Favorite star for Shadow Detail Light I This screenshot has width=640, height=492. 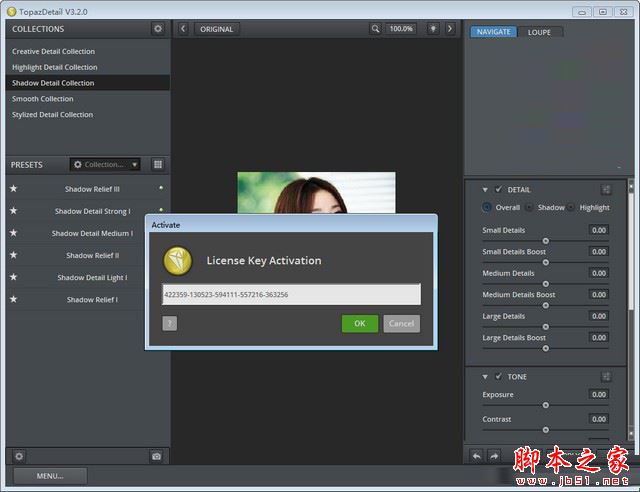13,277
